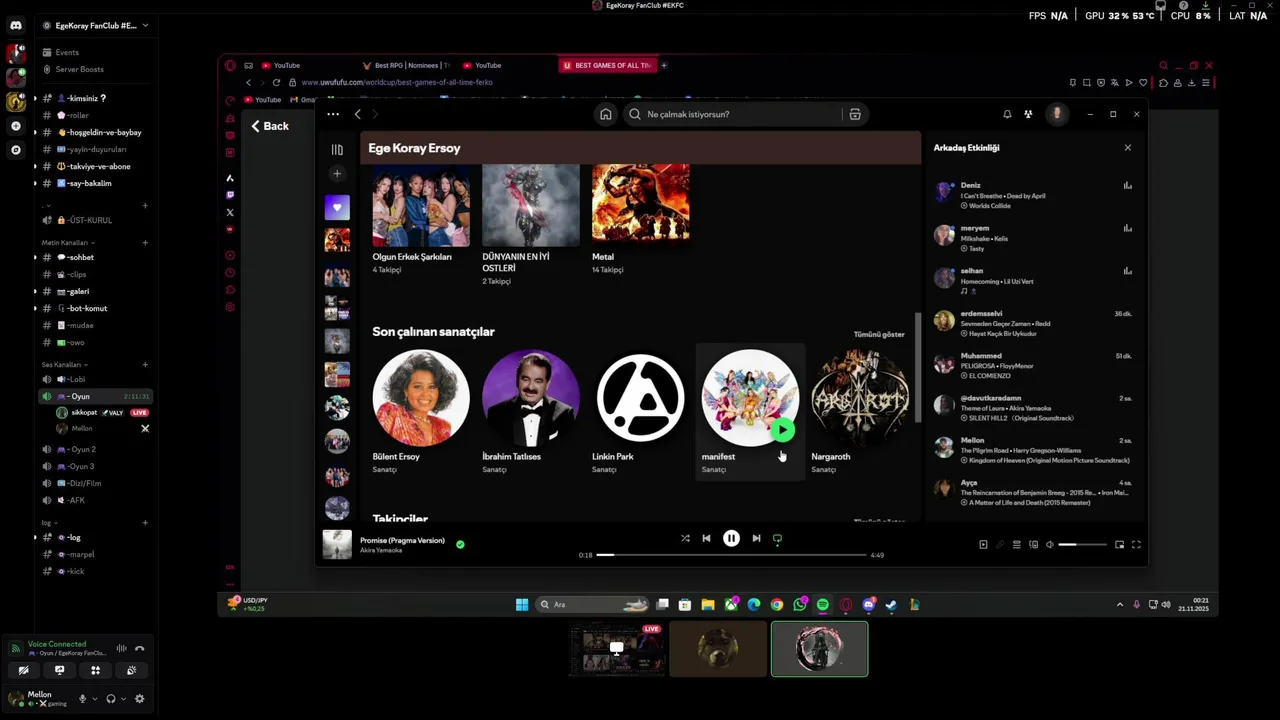Image resolution: width=1280 pixels, height=720 pixels.
Task: Open Spotify three-dots main menu
Action: tap(333, 114)
